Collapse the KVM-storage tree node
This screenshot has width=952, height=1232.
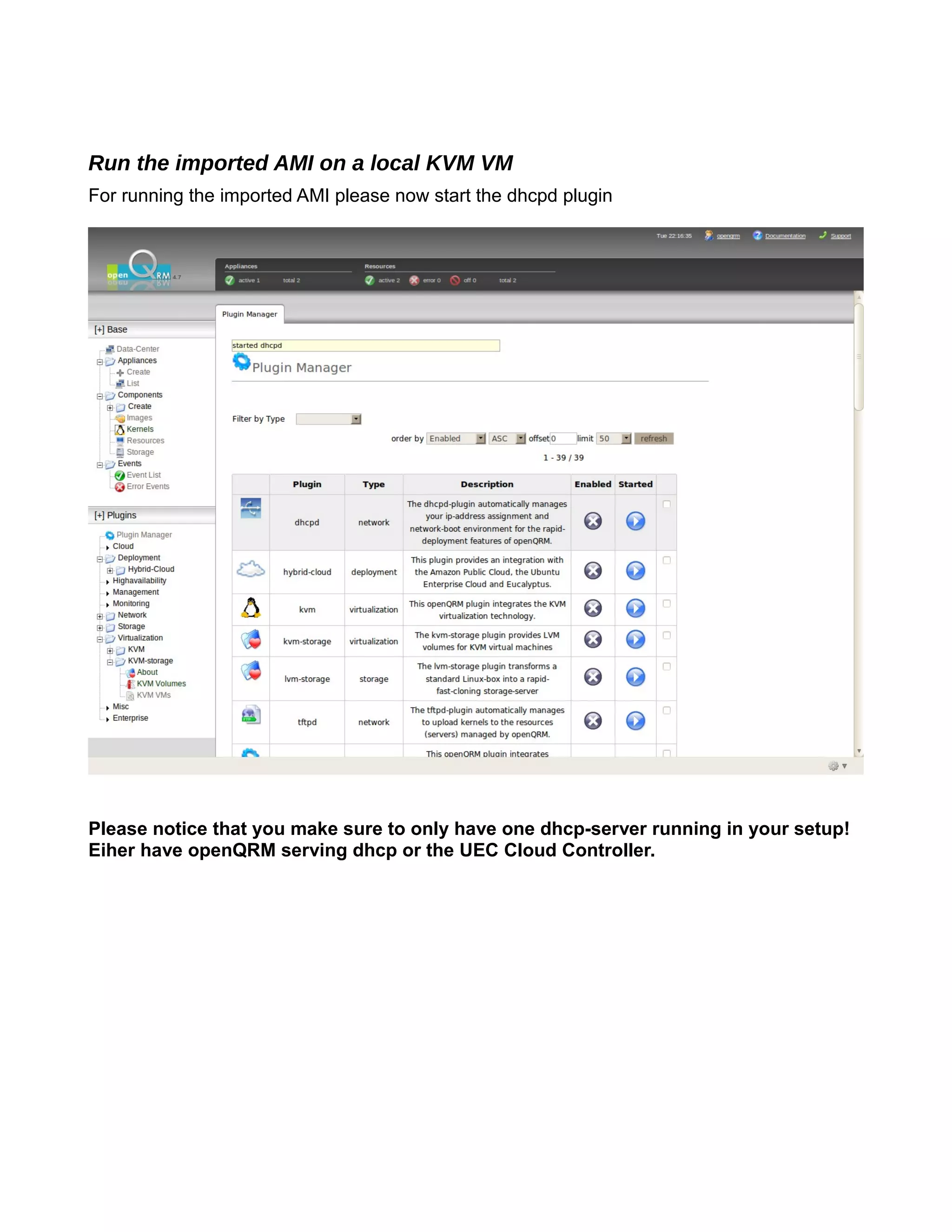point(110,662)
